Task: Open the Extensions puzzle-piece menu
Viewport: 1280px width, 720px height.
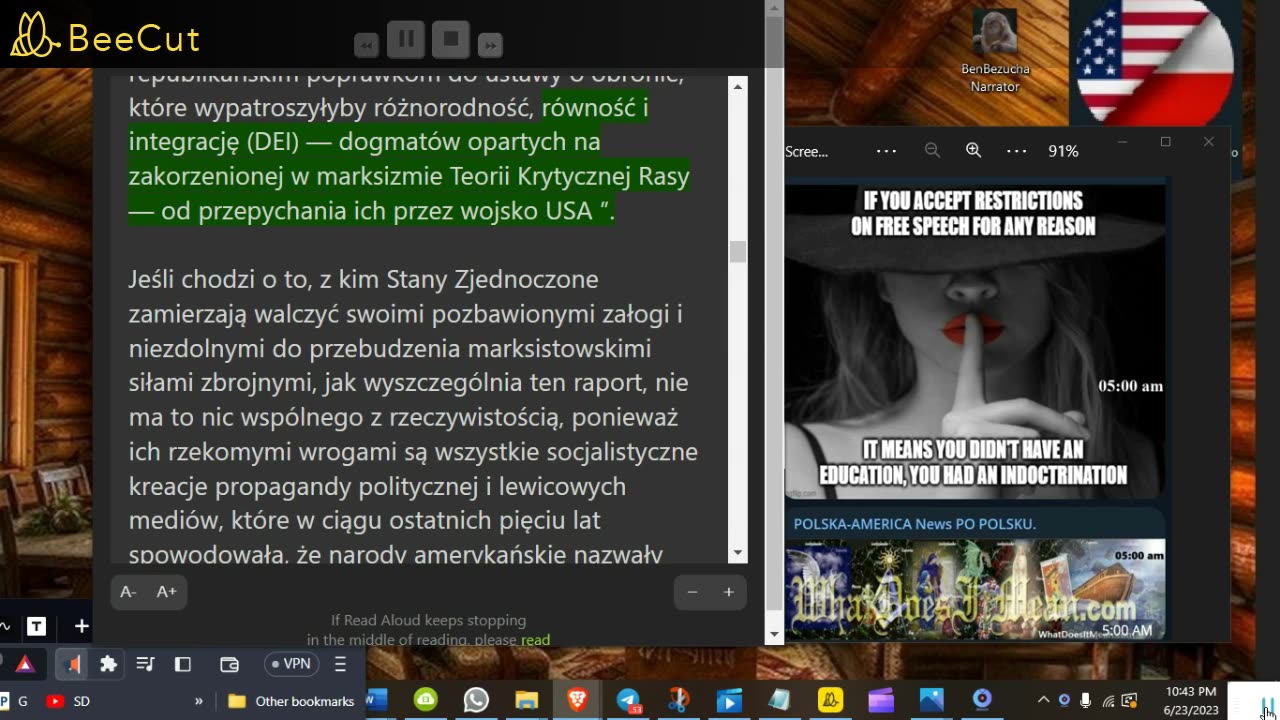Action: pos(109,664)
